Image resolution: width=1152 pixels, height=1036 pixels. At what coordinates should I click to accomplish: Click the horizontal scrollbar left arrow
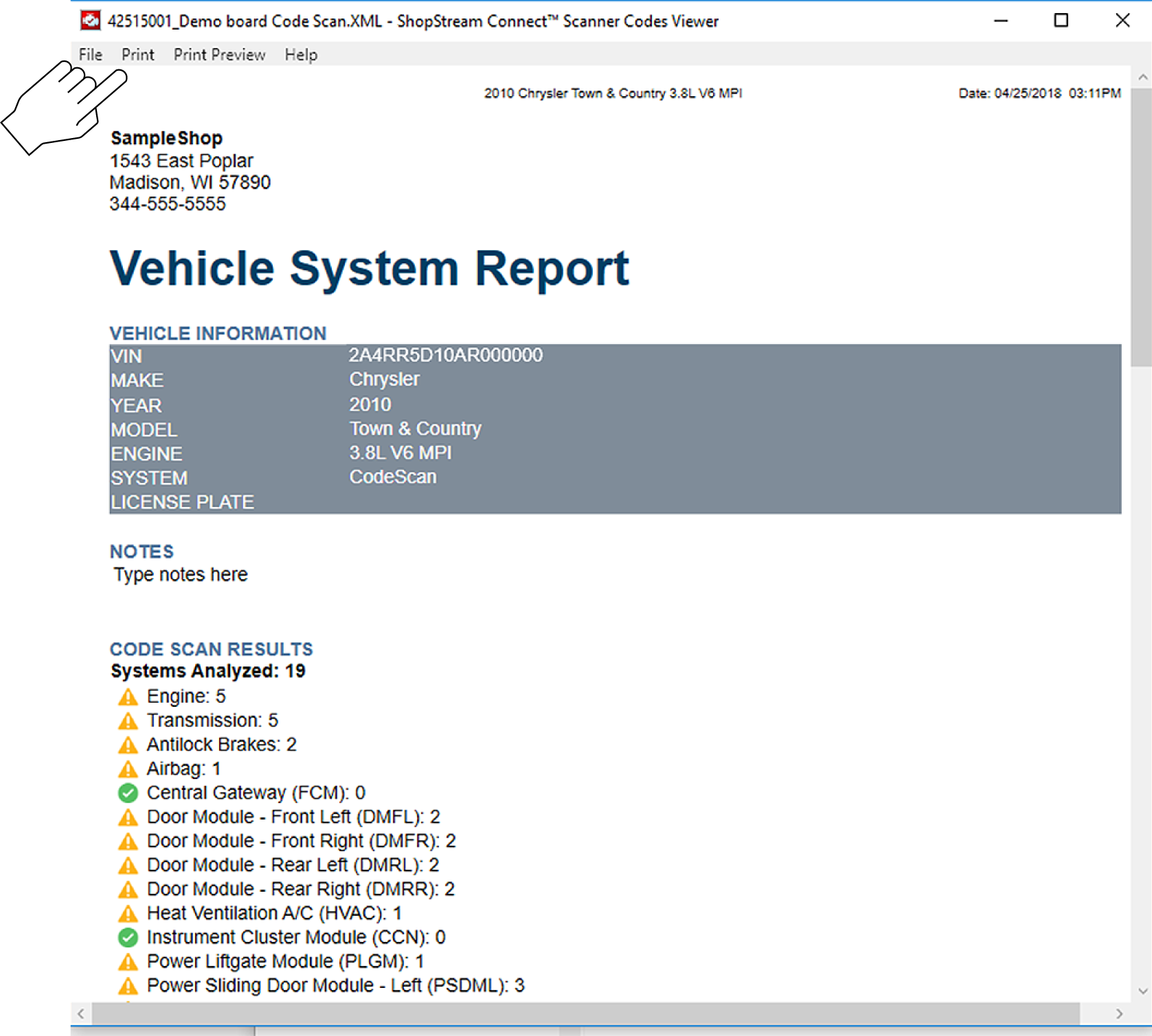(81, 1013)
